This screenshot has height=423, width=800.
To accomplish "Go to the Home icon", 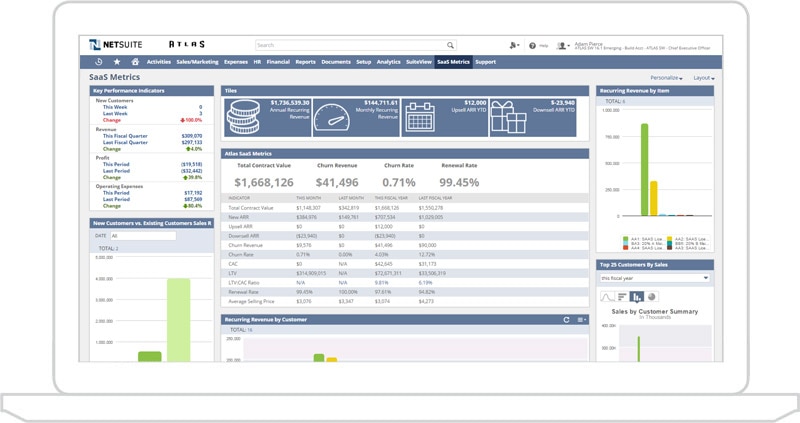I will click(x=135, y=62).
